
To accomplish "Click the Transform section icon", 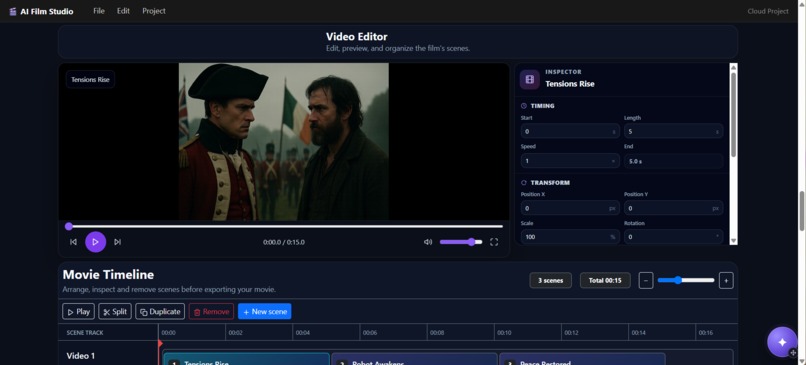I will (x=524, y=182).
